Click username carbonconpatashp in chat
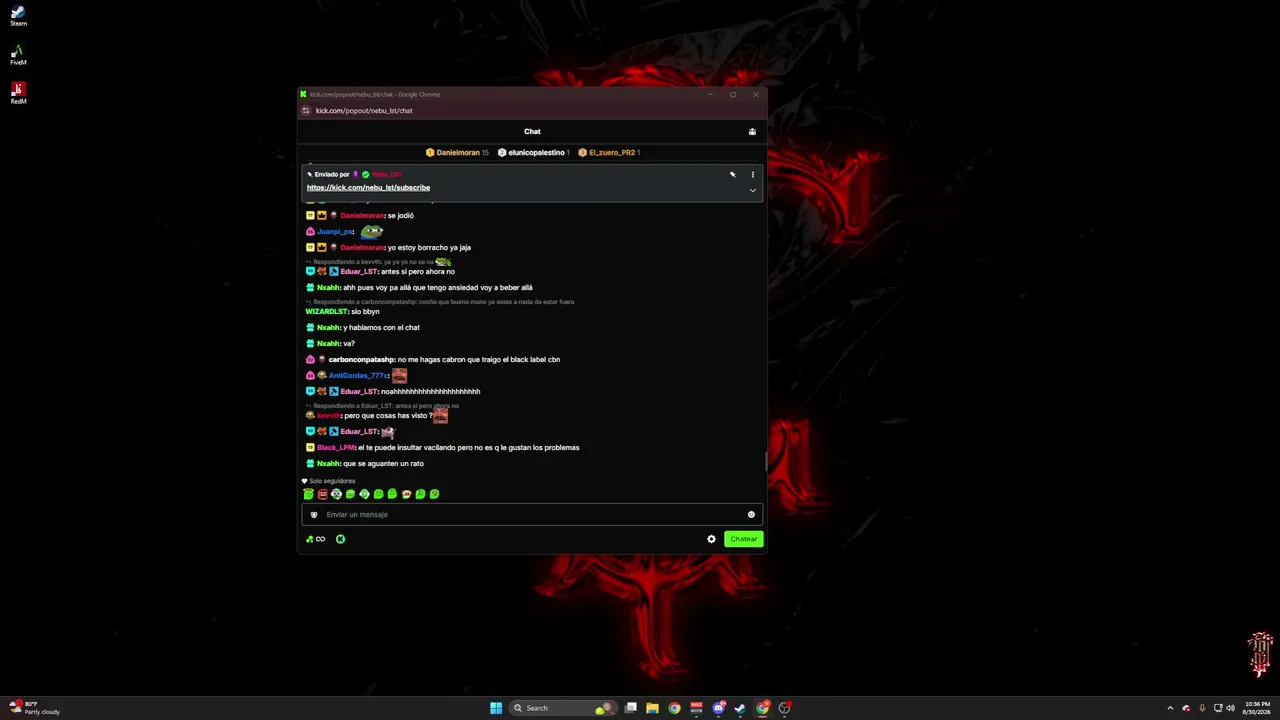 pyautogui.click(x=361, y=359)
